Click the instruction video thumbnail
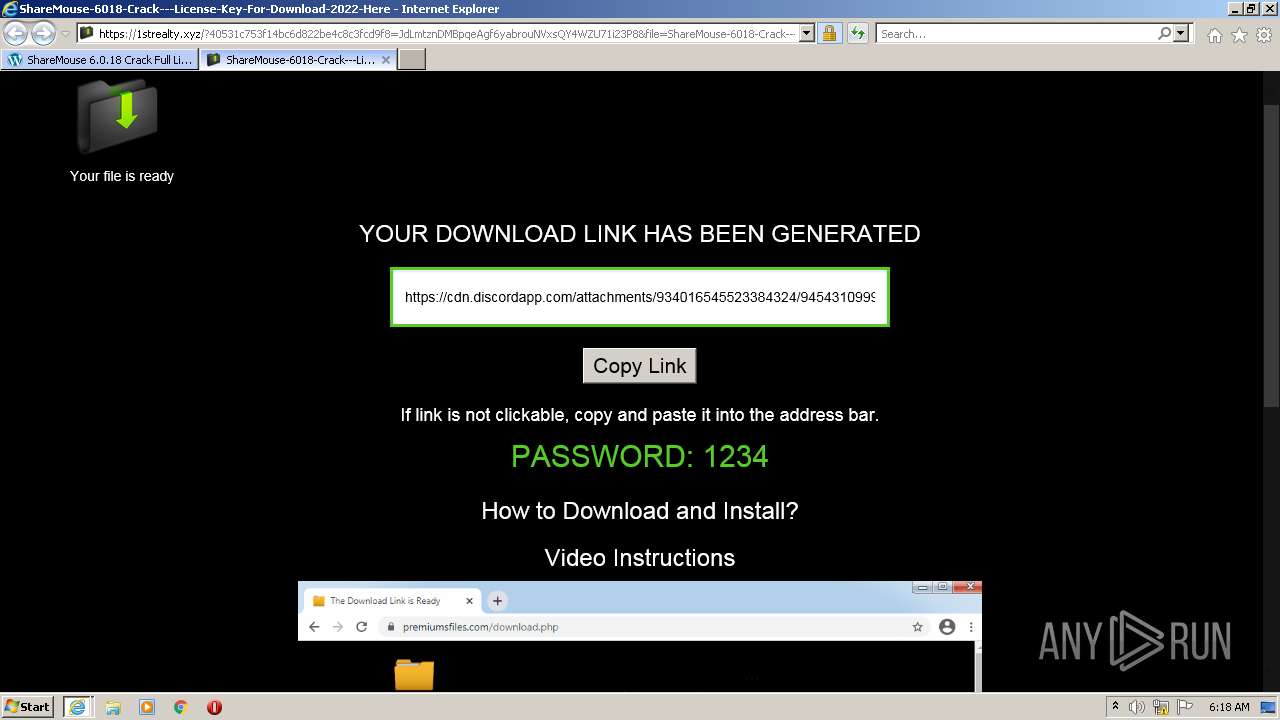This screenshot has width=1280, height=720. click(x=640, y=637)
